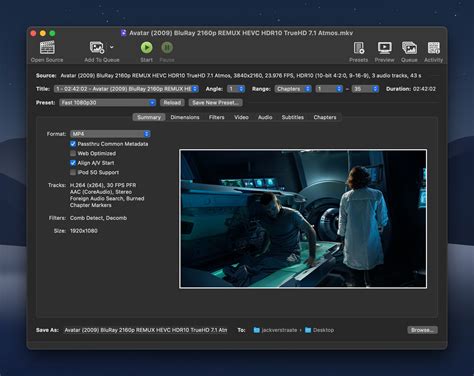The image size is (474, 376).
Task: Click the Size 1920x1080 value
Action: pyautogui.click(x=84, y=231)
